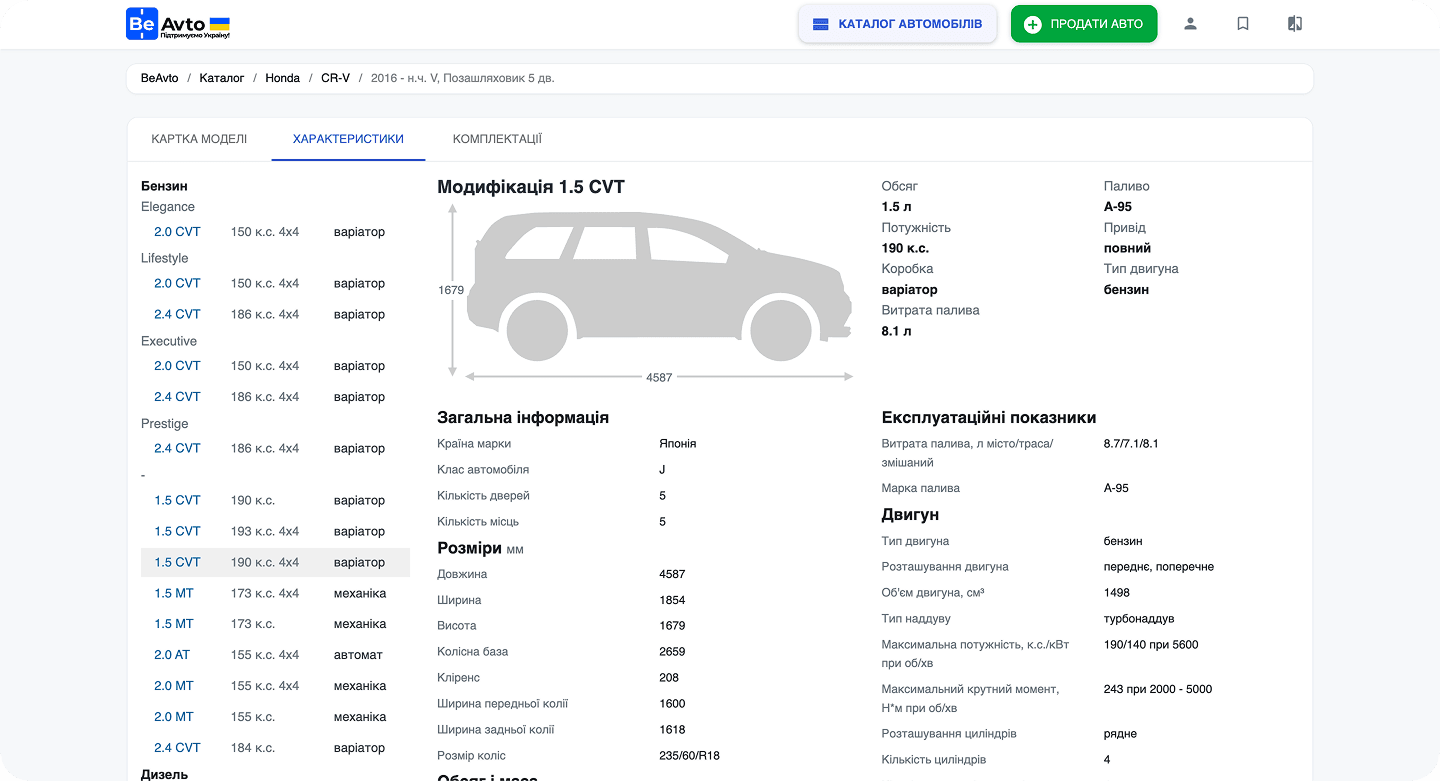Select 2.0 MT 155 к.с. without 4x4
This screenshot has height=781, width=1440.
pyautogui.click(x=174, y=717)
